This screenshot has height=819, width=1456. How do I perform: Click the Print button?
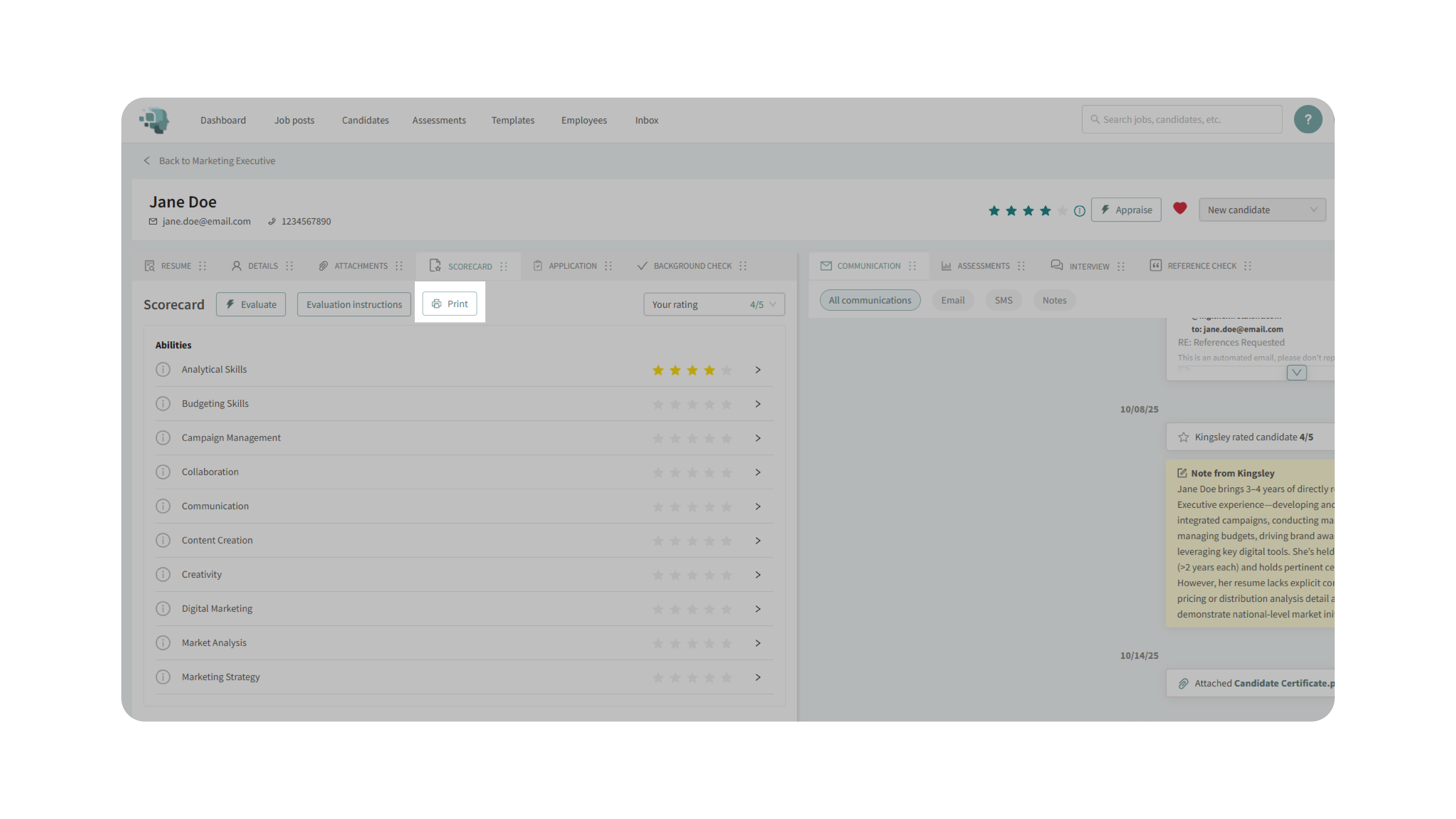point(449,304)
